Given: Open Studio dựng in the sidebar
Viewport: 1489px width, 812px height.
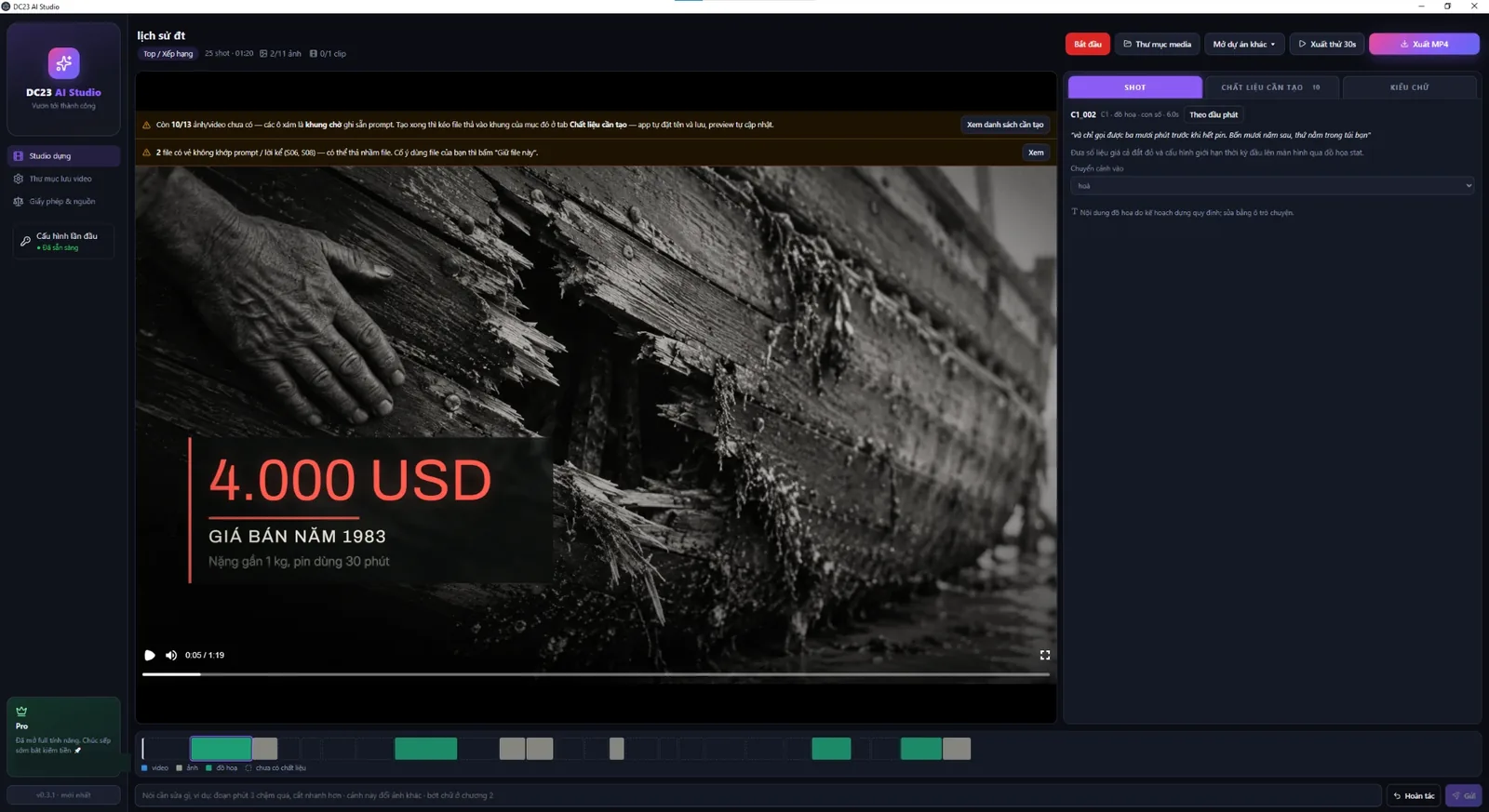Looking at the screenshot, I should [x=63, y=156].
